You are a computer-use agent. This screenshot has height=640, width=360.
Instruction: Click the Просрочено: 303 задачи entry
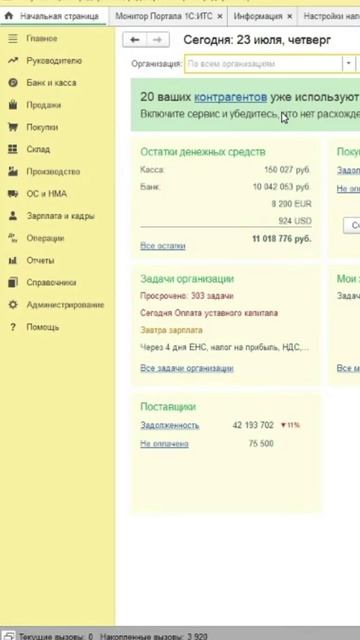pyautogui.click(x=187, y=296)
